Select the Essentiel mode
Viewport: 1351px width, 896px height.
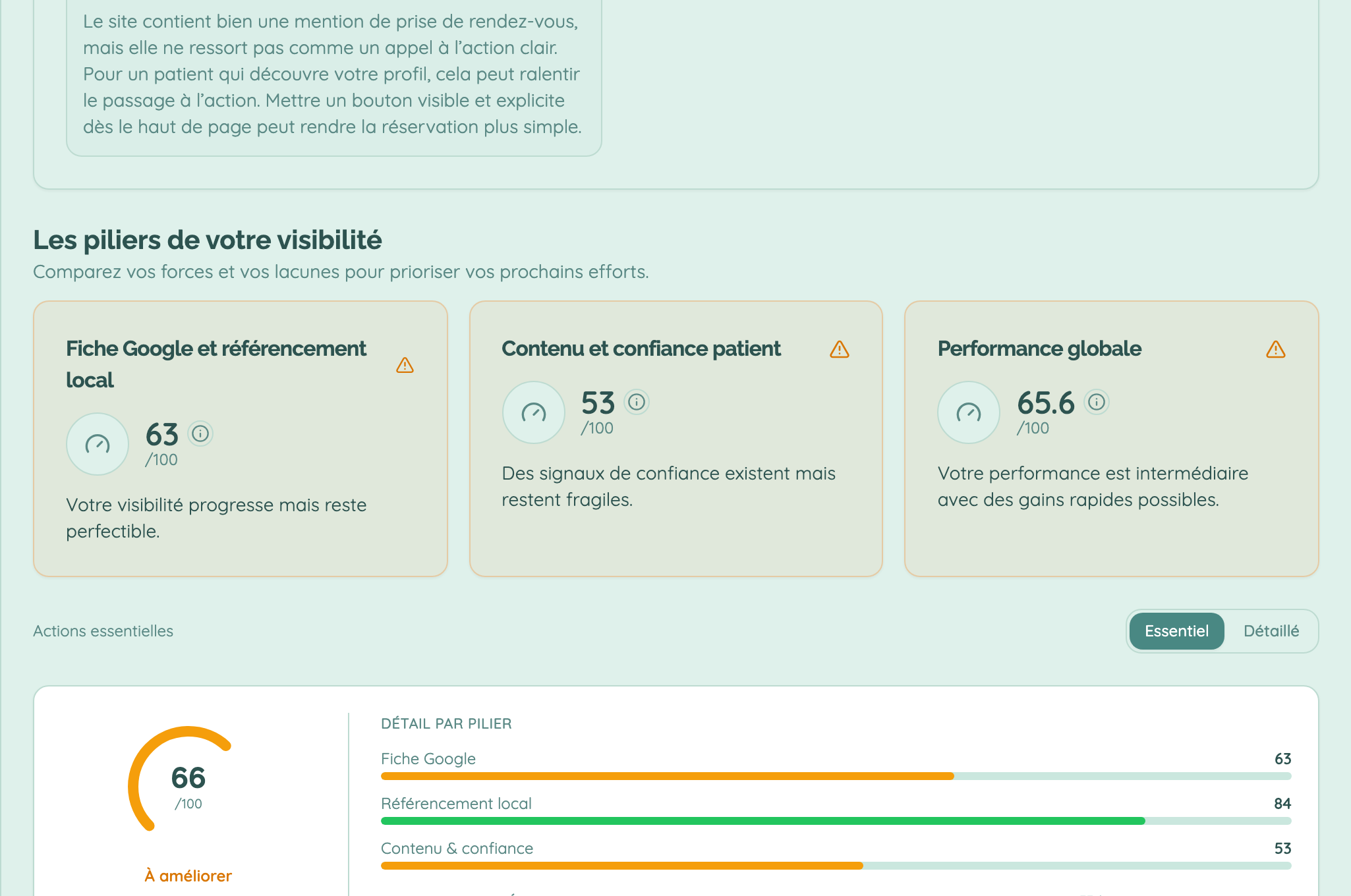pos(1176,630)
